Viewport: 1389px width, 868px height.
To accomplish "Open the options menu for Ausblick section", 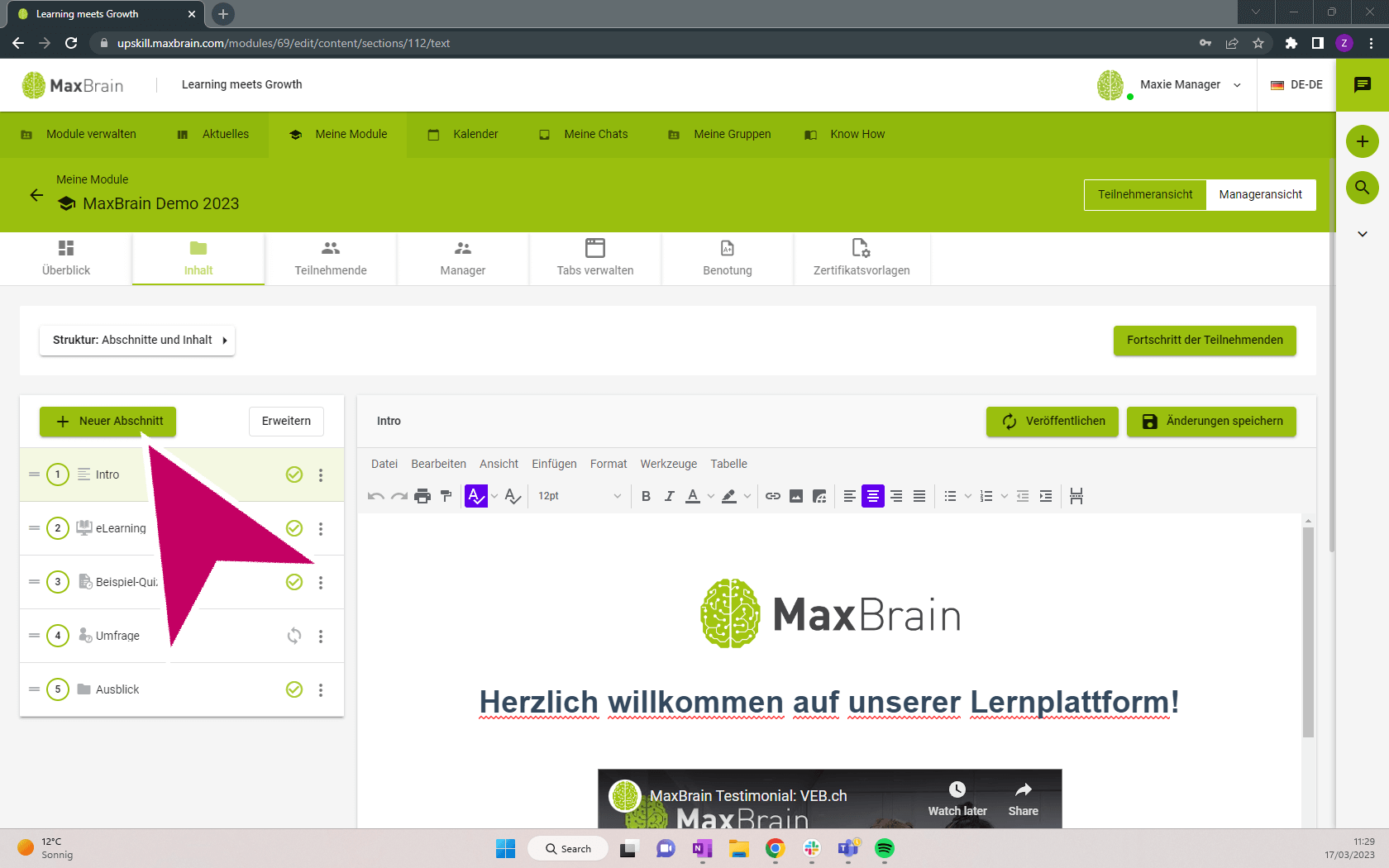I will (321, 690).
